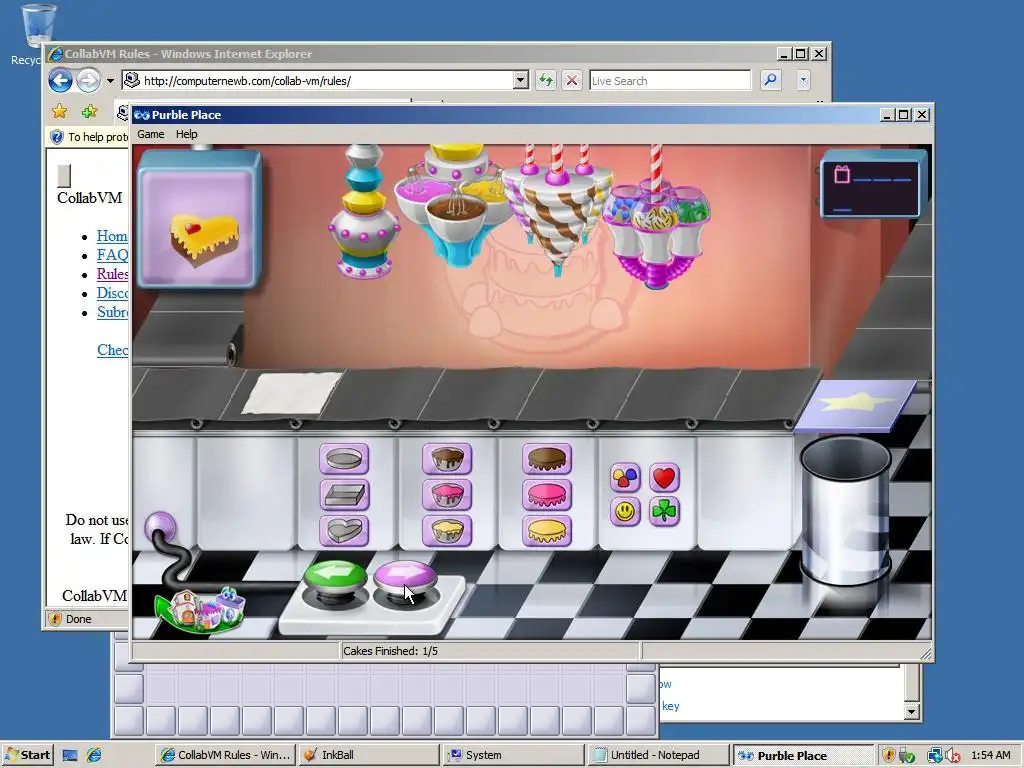Add the colored candy balls decoration
The height and width of the screenshot is (768, 1024).
pos(625,478)
